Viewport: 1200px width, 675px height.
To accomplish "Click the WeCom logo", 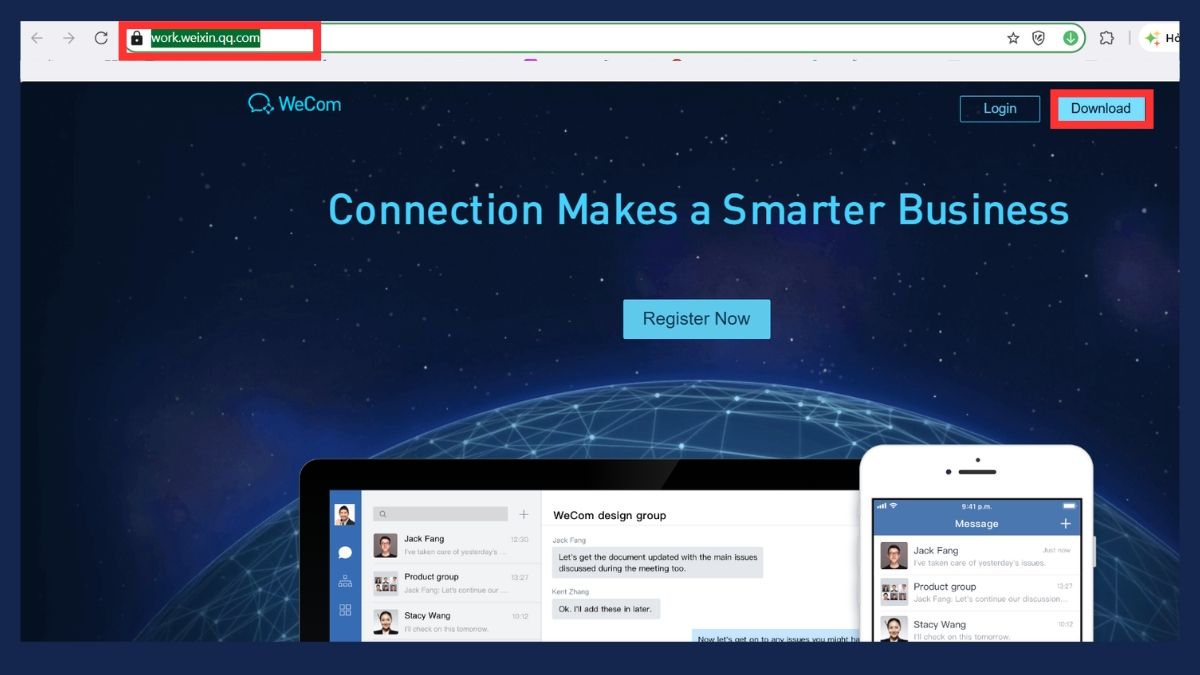I will [x=295, y=103].
